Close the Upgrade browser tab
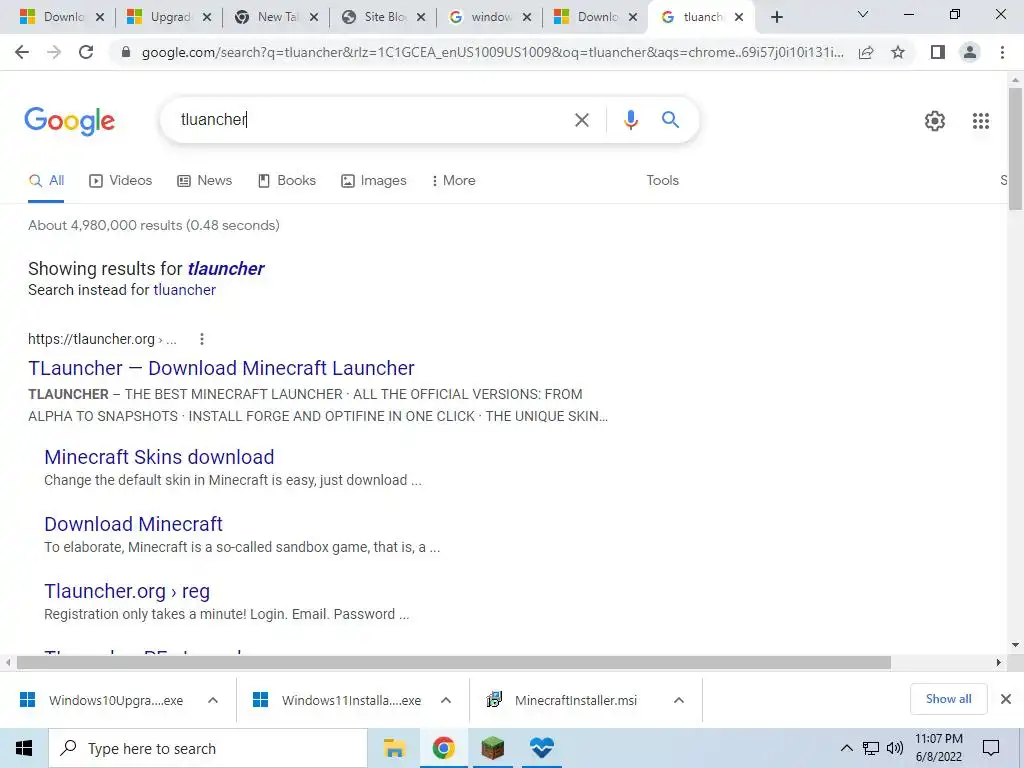 [x=207, y=18]
